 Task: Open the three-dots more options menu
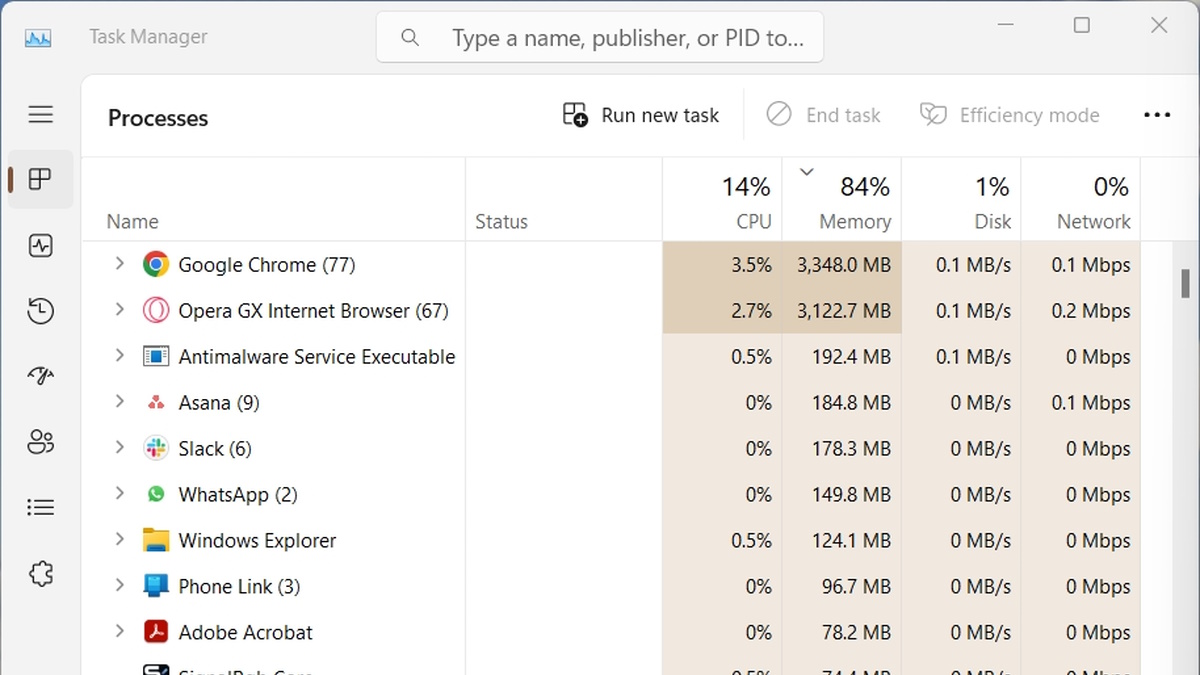1157,115
